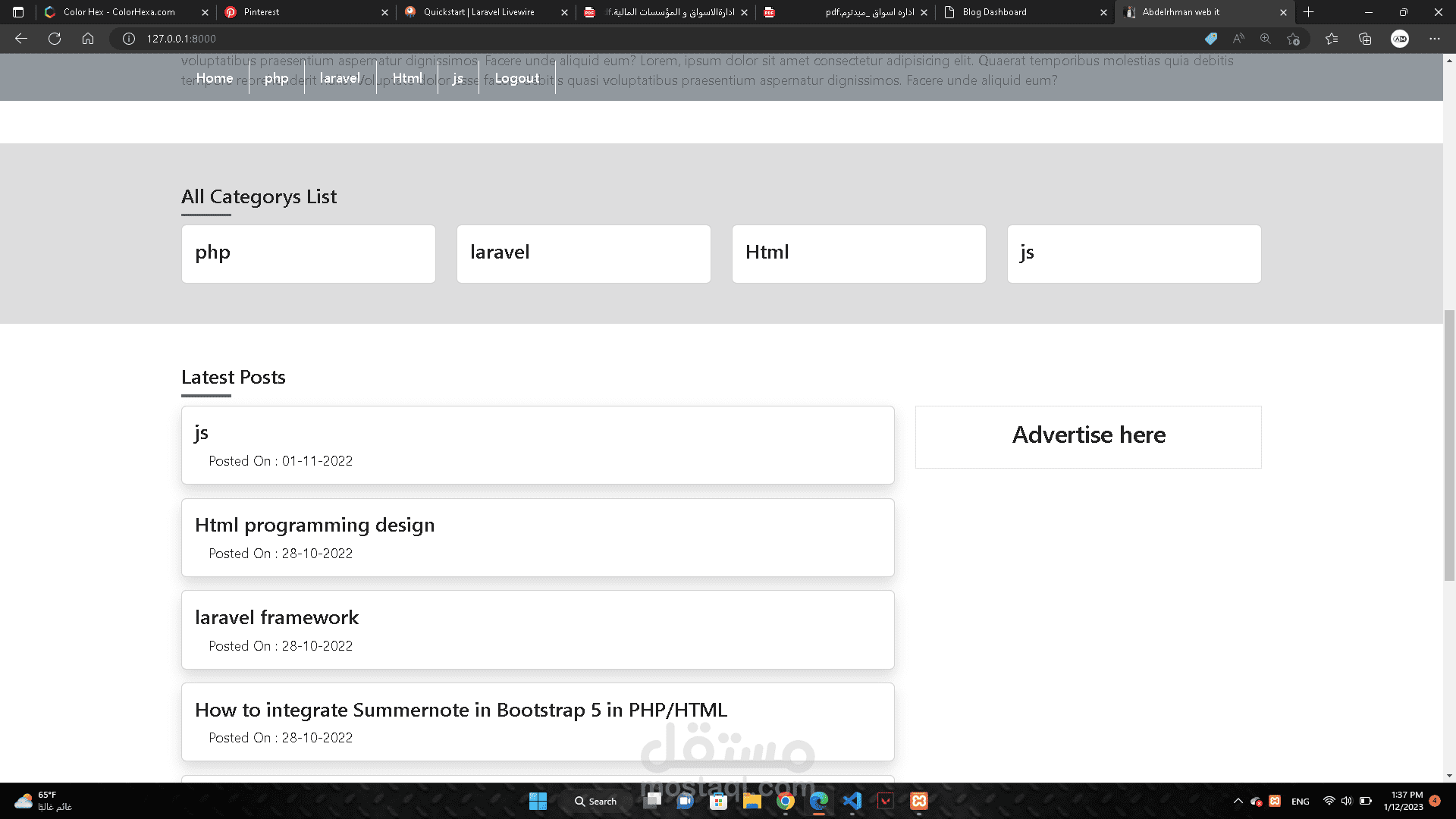1456x819 pixels.
Task: Open the tab actions menu icon
Action: 18,12
